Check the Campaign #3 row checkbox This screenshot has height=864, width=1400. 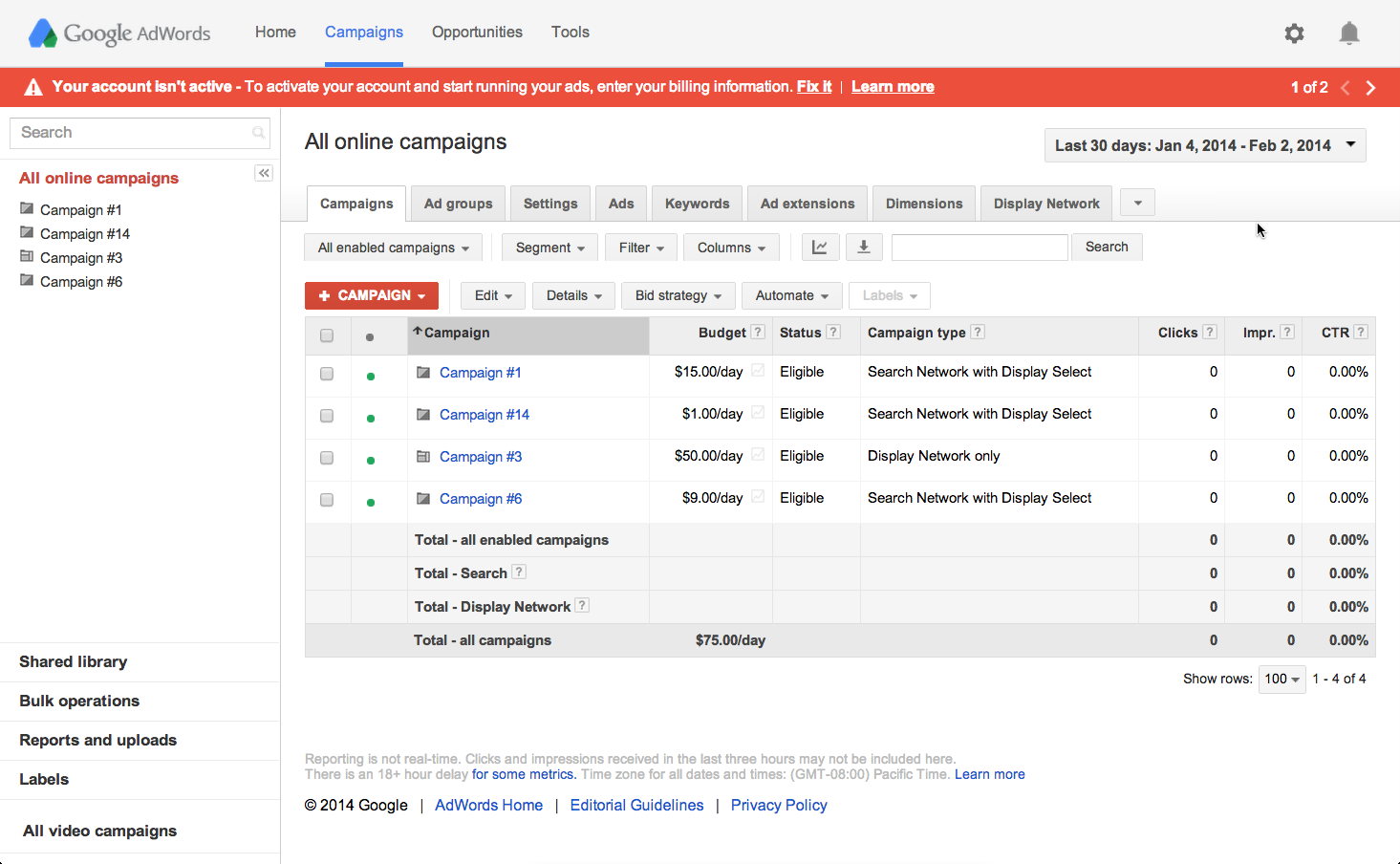[327, 458]
